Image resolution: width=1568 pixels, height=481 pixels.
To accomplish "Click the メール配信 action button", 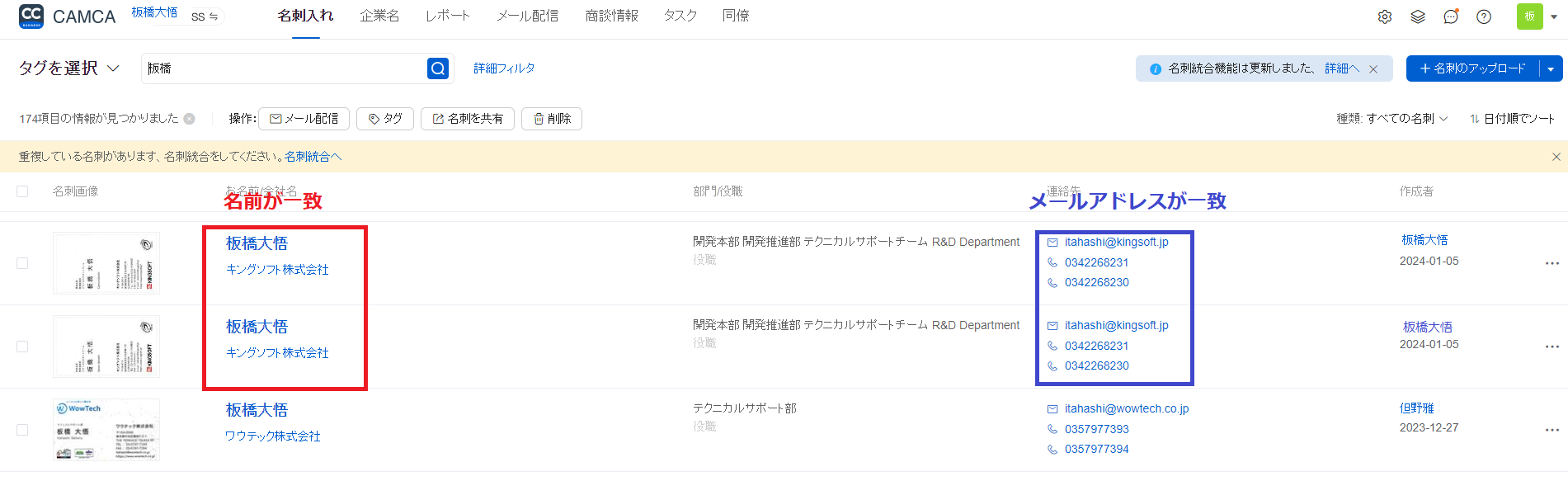I will point(304,119).
